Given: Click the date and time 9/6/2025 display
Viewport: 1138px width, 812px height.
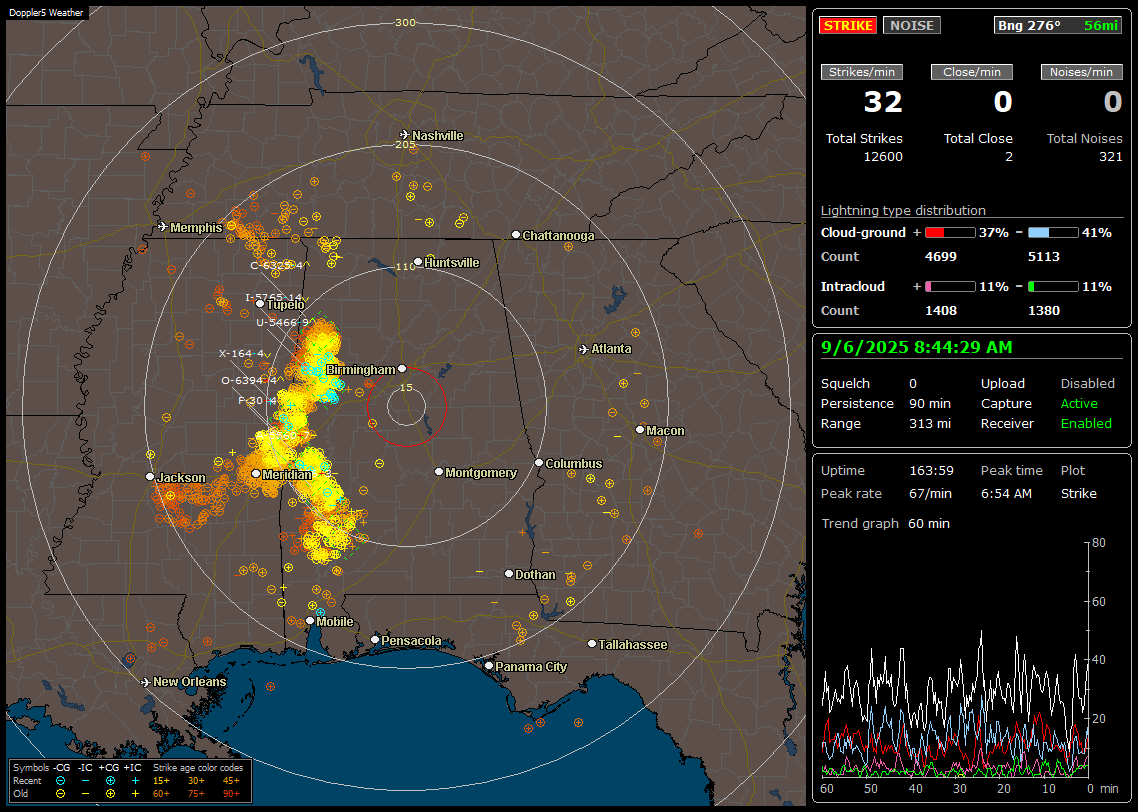Looking at the screenshot, I should click(917, 347).
